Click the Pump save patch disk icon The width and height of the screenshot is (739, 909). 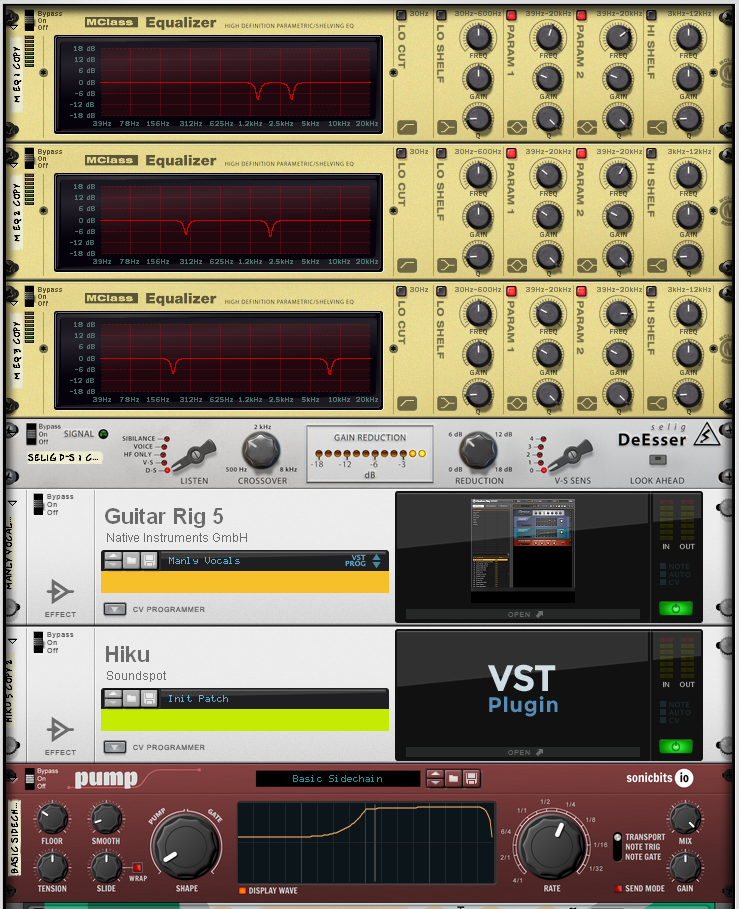[x=471, y=778]
